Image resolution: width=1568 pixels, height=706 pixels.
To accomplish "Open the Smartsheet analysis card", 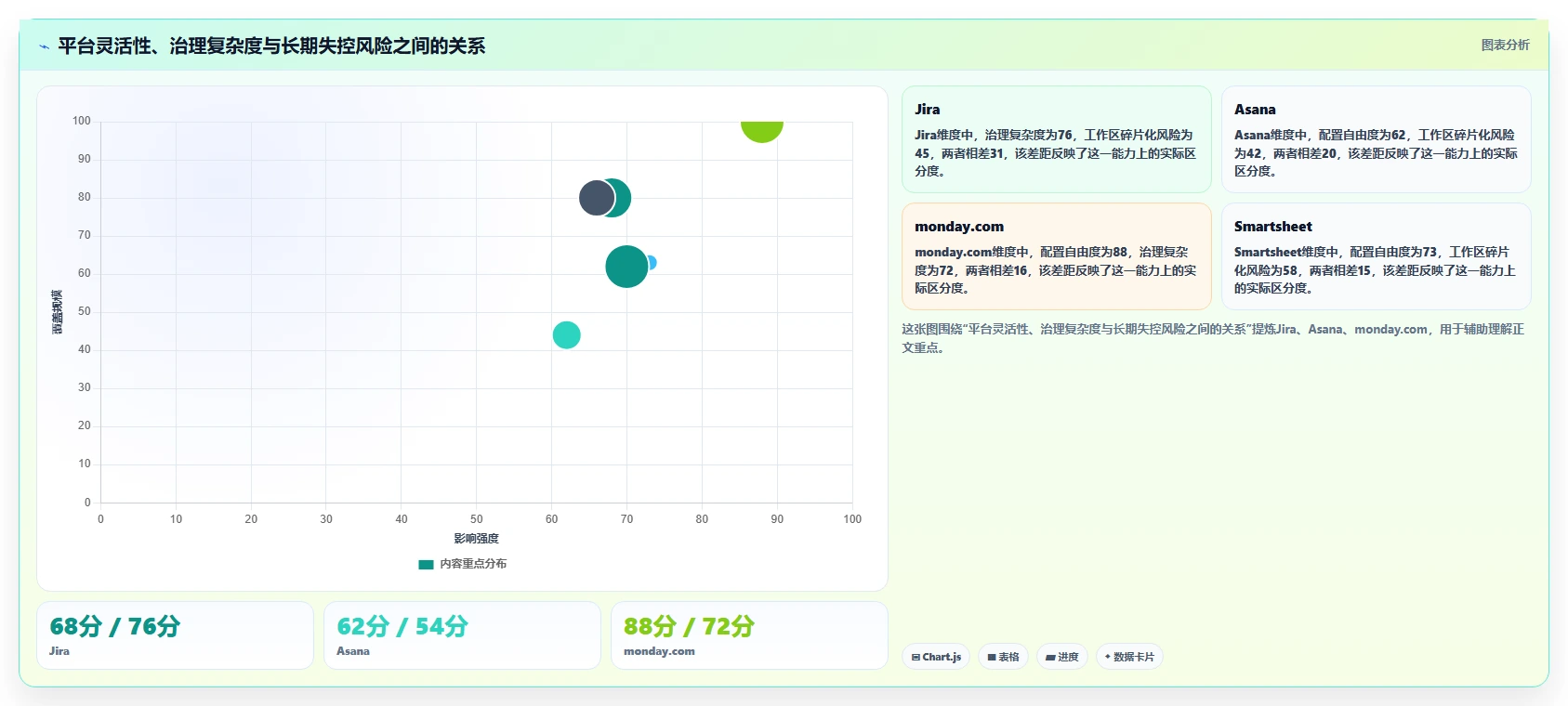I will pos(1376,256).
